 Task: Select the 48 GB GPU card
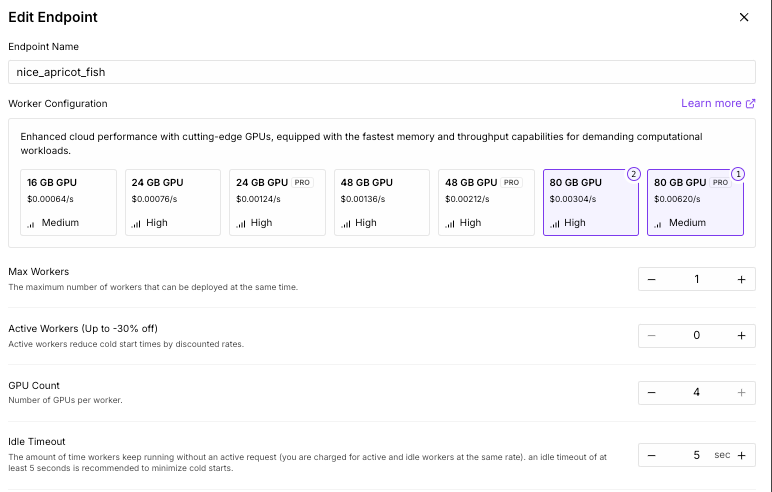[x=382, y=202]
